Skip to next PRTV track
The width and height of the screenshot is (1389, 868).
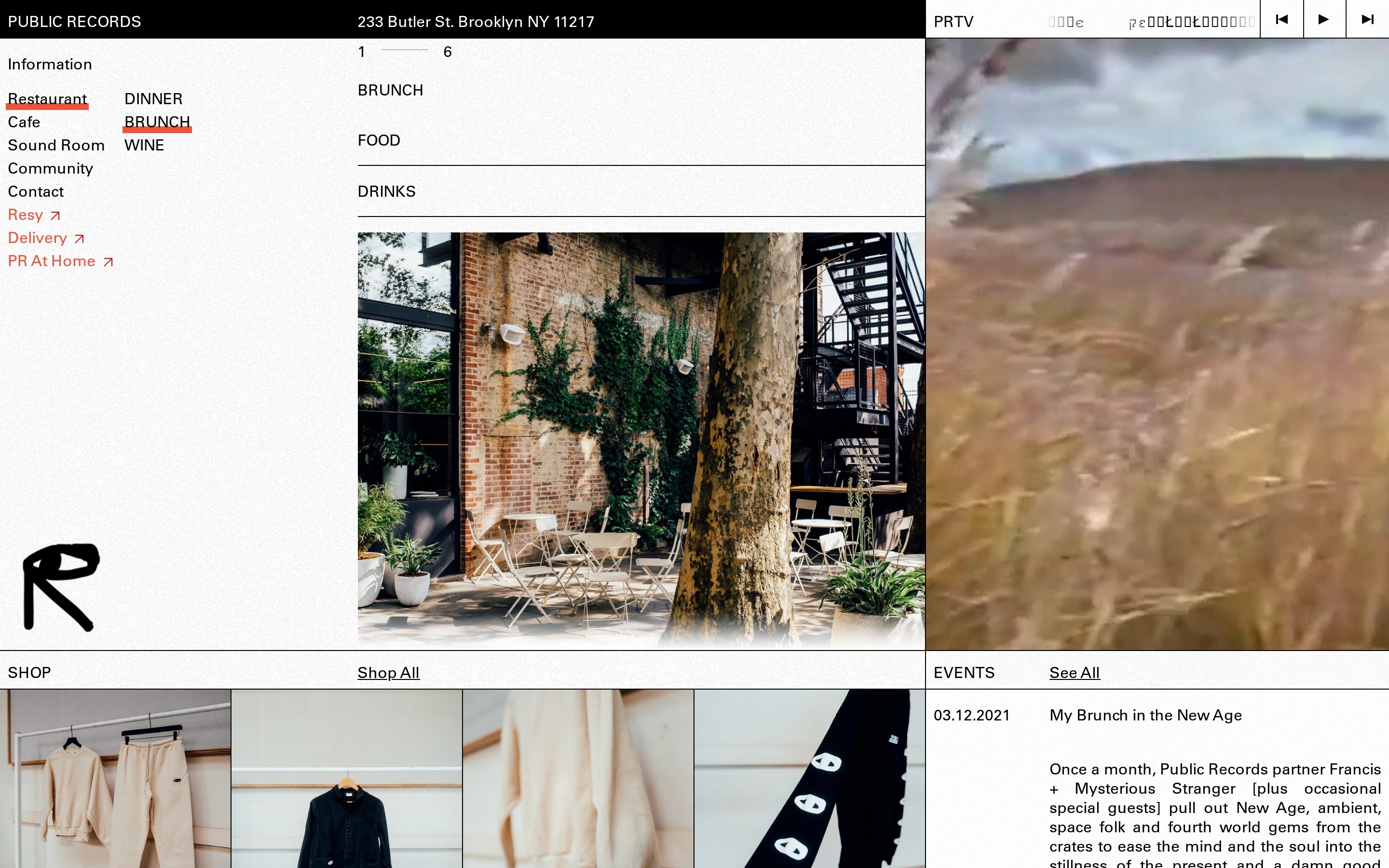click(1367, 19)
